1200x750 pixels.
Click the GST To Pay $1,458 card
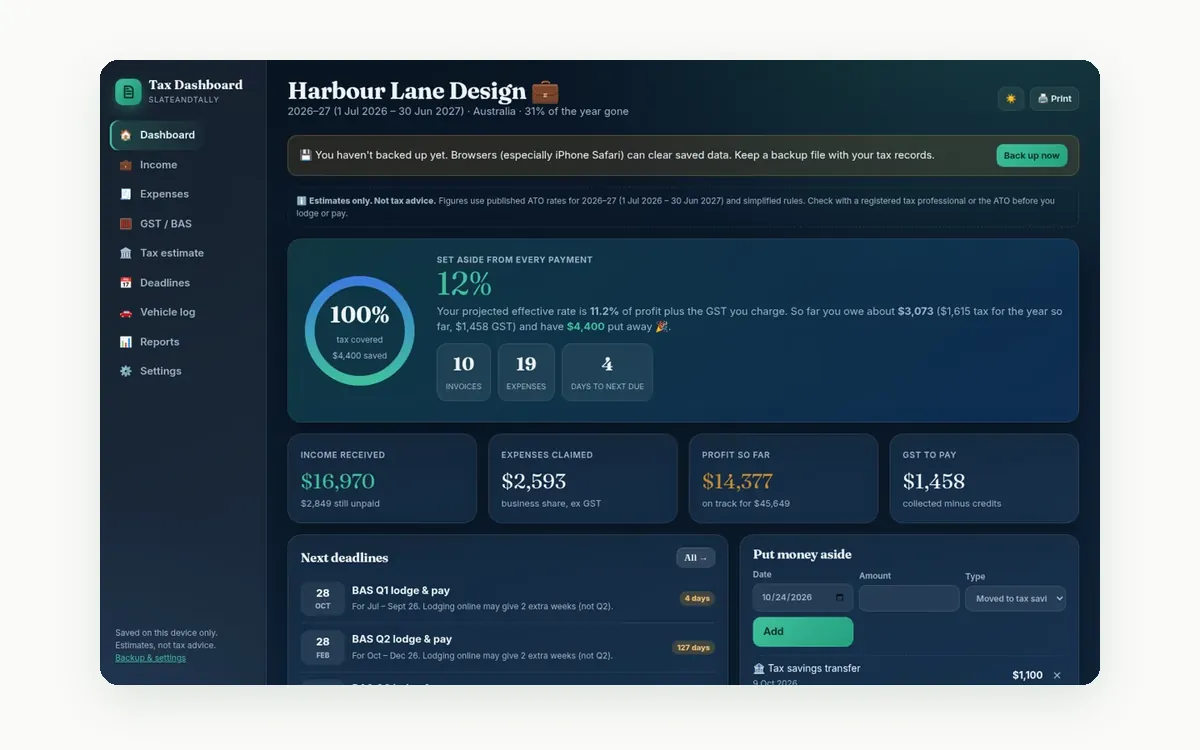click(984, 478)
